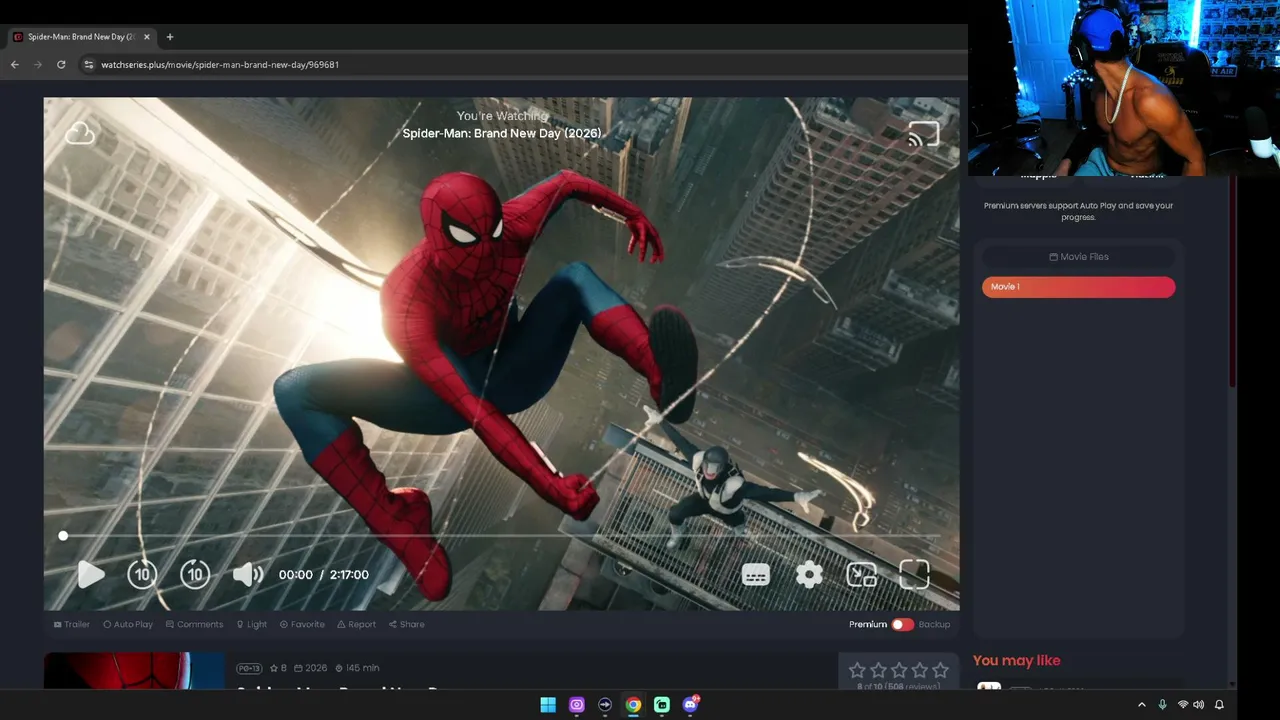Viewport: 1280px width, 720px height.
Task: Share this movie
Action: pyautogui.click(x=406, y=624)
